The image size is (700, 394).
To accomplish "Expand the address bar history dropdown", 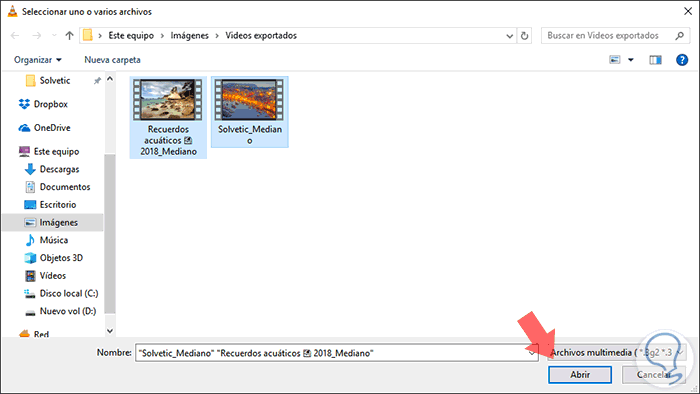I will (509, 36).
